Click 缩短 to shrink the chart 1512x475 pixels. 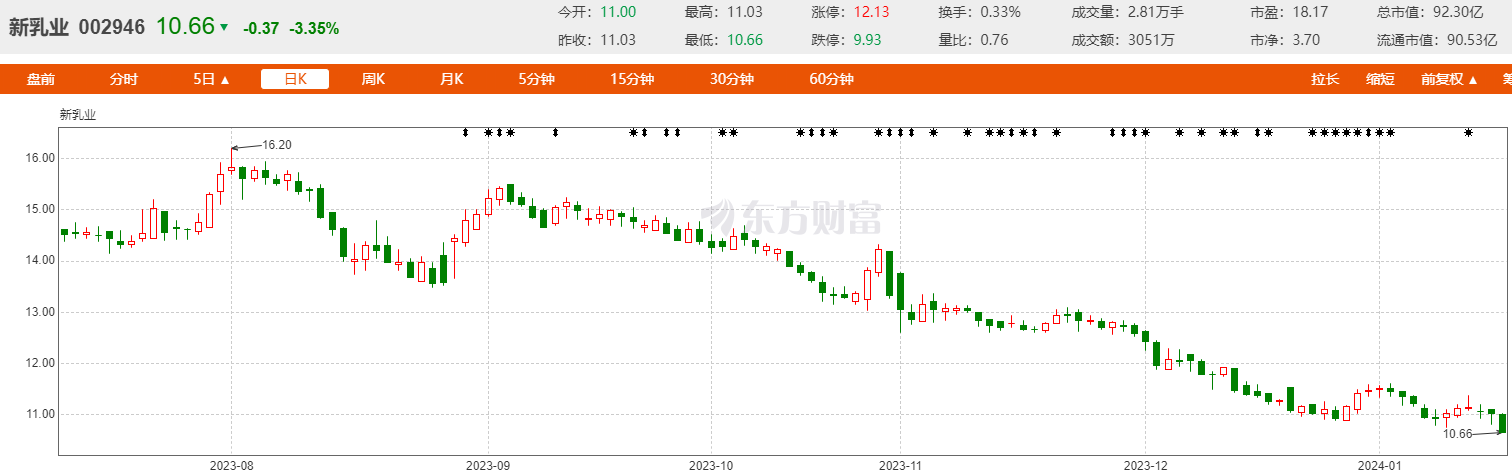point(1381,80)
